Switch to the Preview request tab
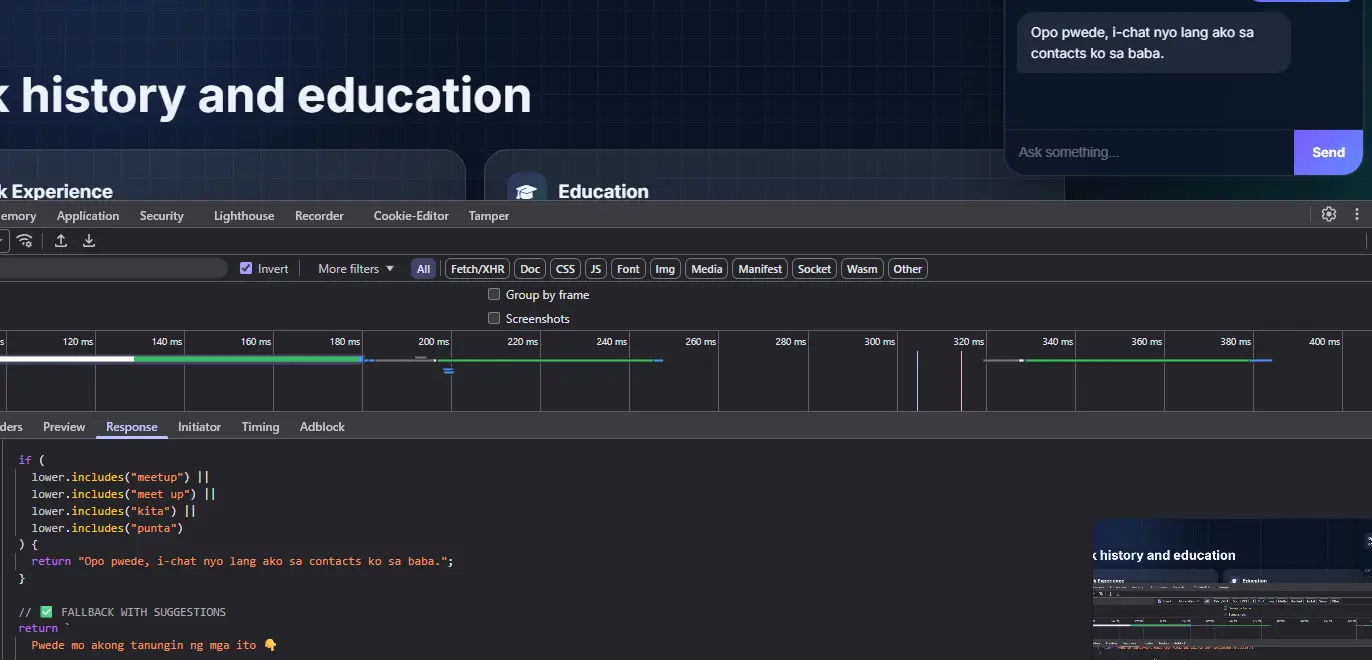Image resolution: width=1372 pixels, height=660 pixels. tap(64, 426)
